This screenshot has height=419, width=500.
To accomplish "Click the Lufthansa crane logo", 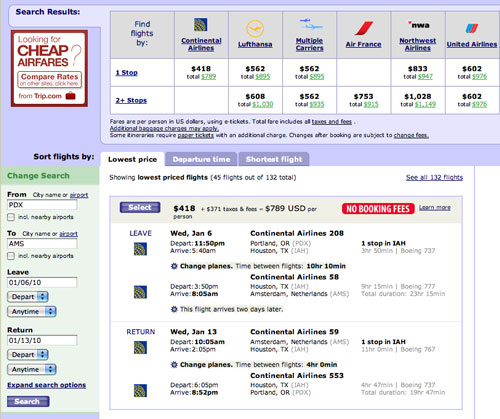I will coord(255,29).
